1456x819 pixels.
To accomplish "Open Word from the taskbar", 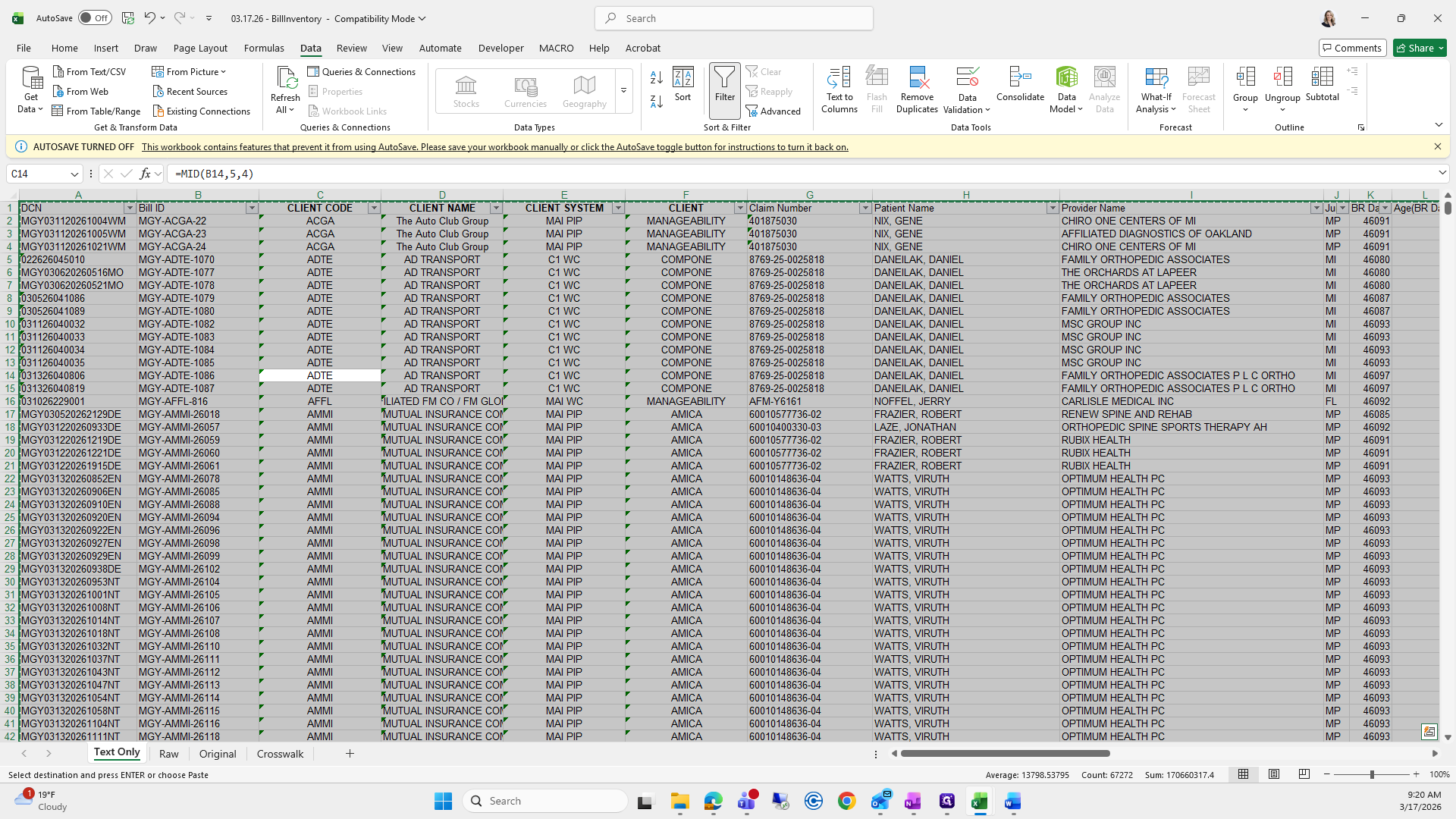I will (1012, 801).
